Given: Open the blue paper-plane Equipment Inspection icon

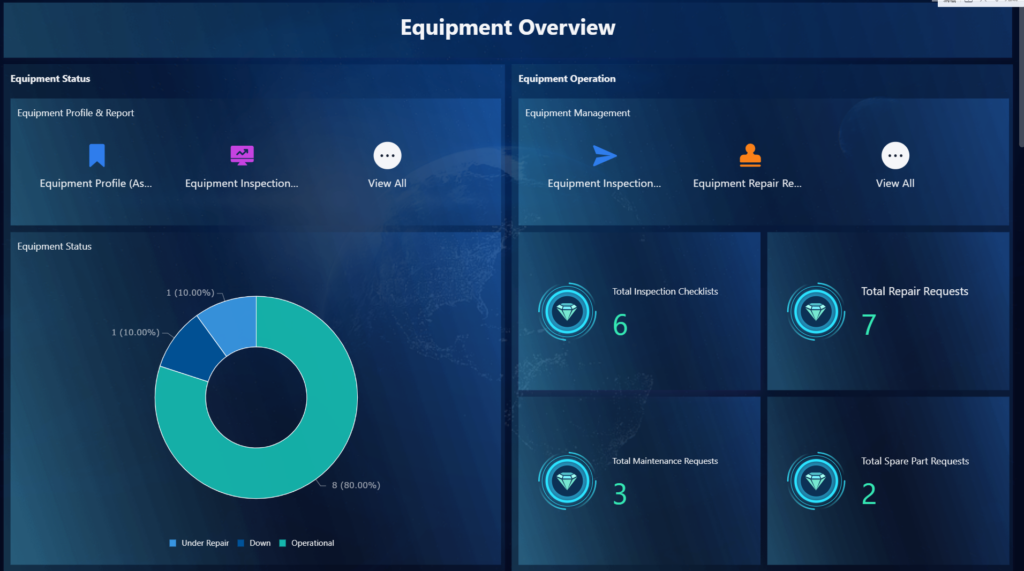Looking at the screenshot, I should point(604,155).
